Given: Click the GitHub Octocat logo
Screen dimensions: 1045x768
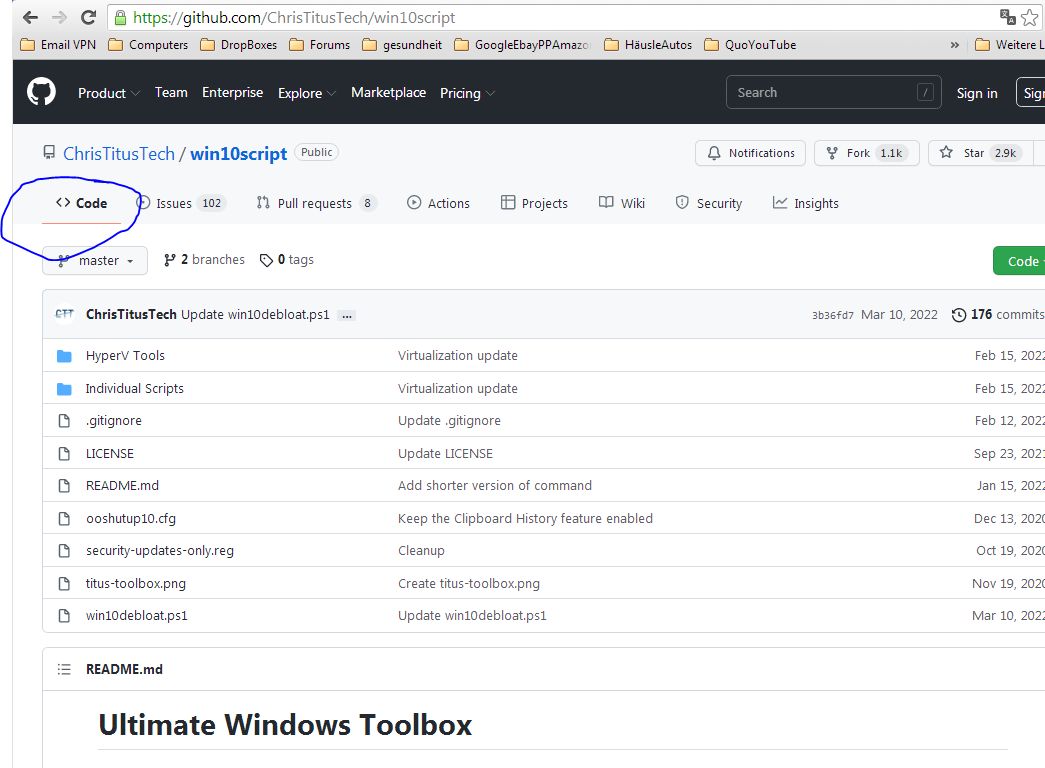Looking at the screenshot, I should [x=41, y=92].
